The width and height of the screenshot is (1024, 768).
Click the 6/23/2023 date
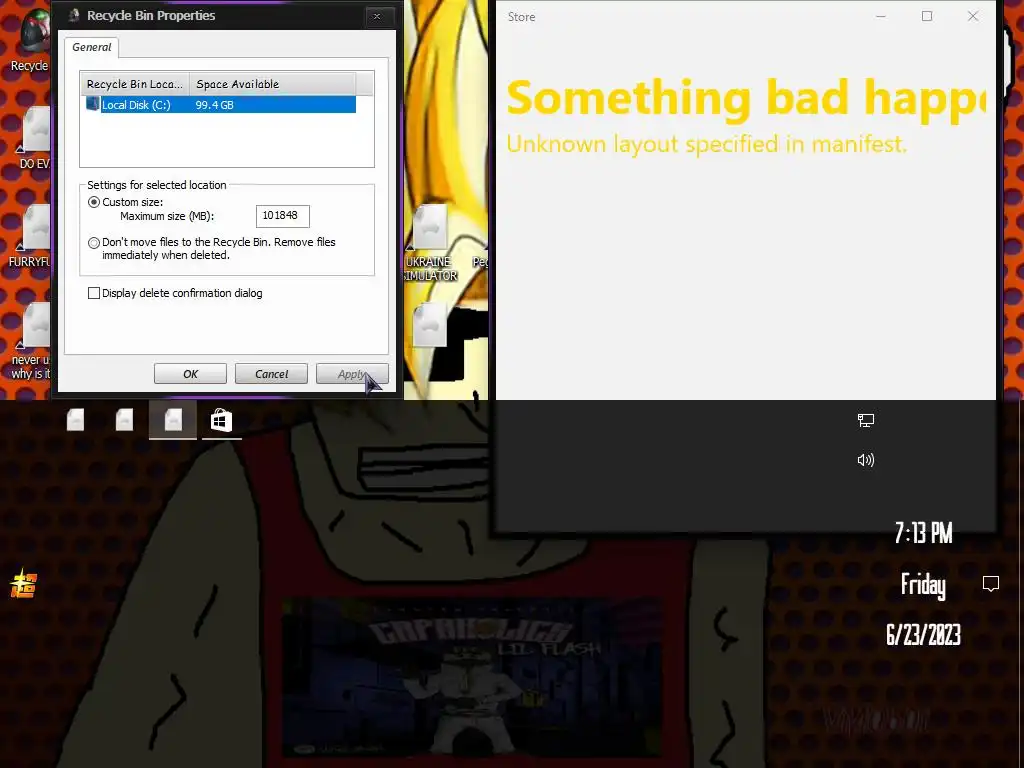(x=923, y=634)
